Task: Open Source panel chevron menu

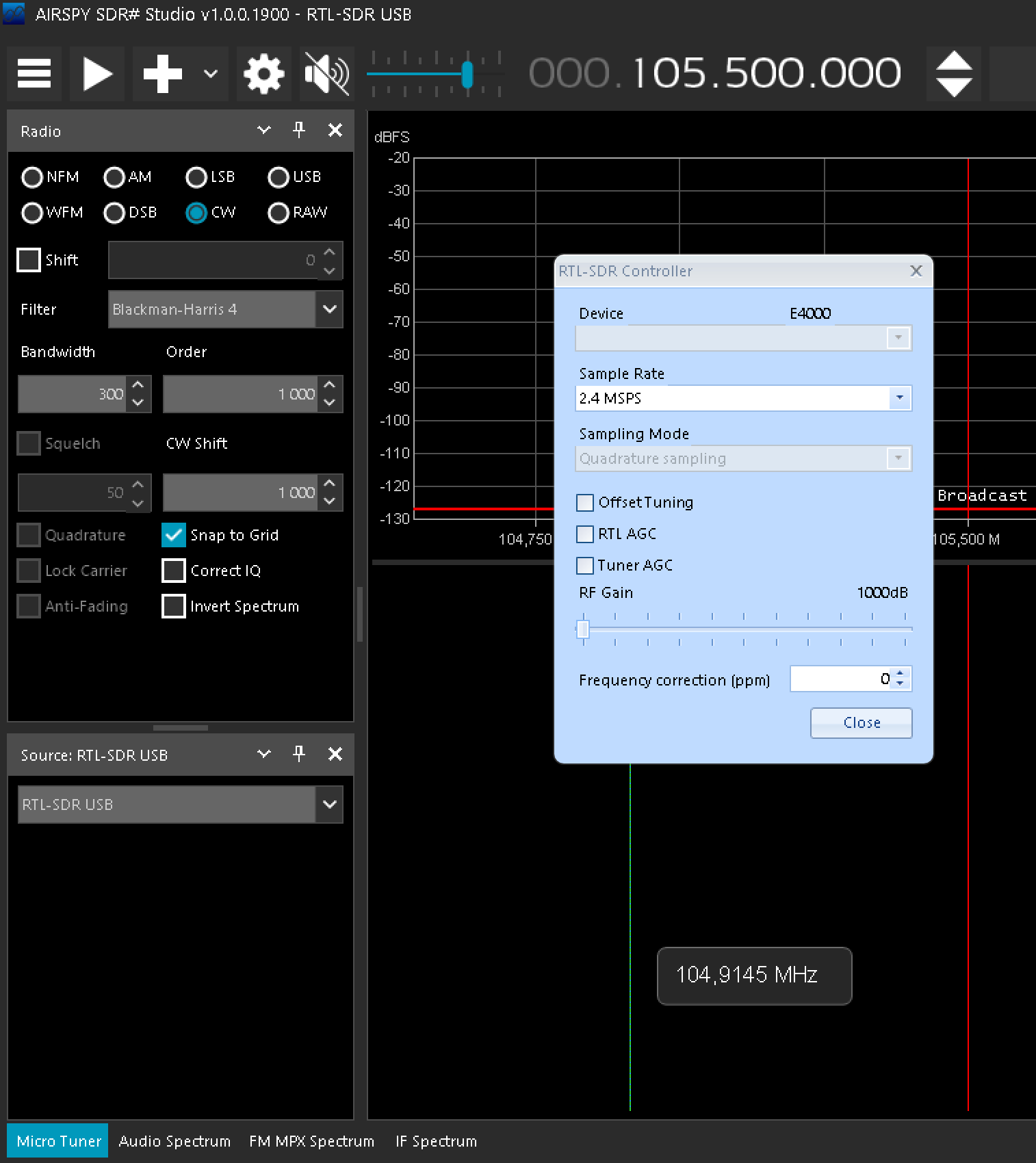Action: point(264,754)
